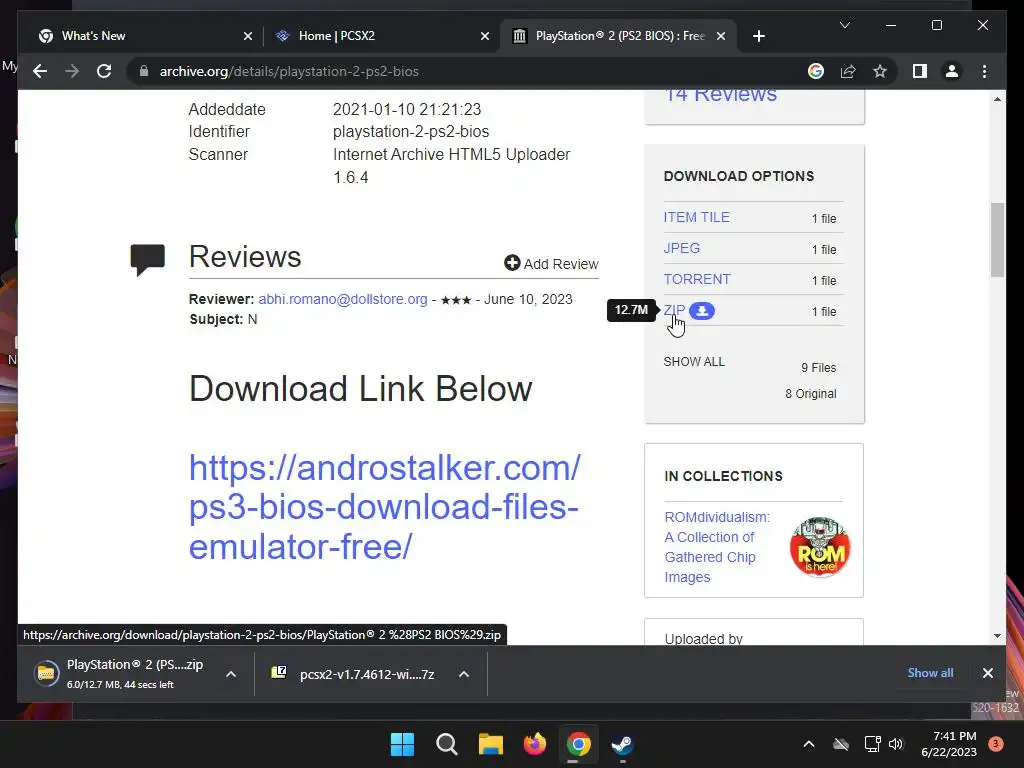Show hidden system tray icons
This screenshot has height=768, width=1024.
[808, 744]
